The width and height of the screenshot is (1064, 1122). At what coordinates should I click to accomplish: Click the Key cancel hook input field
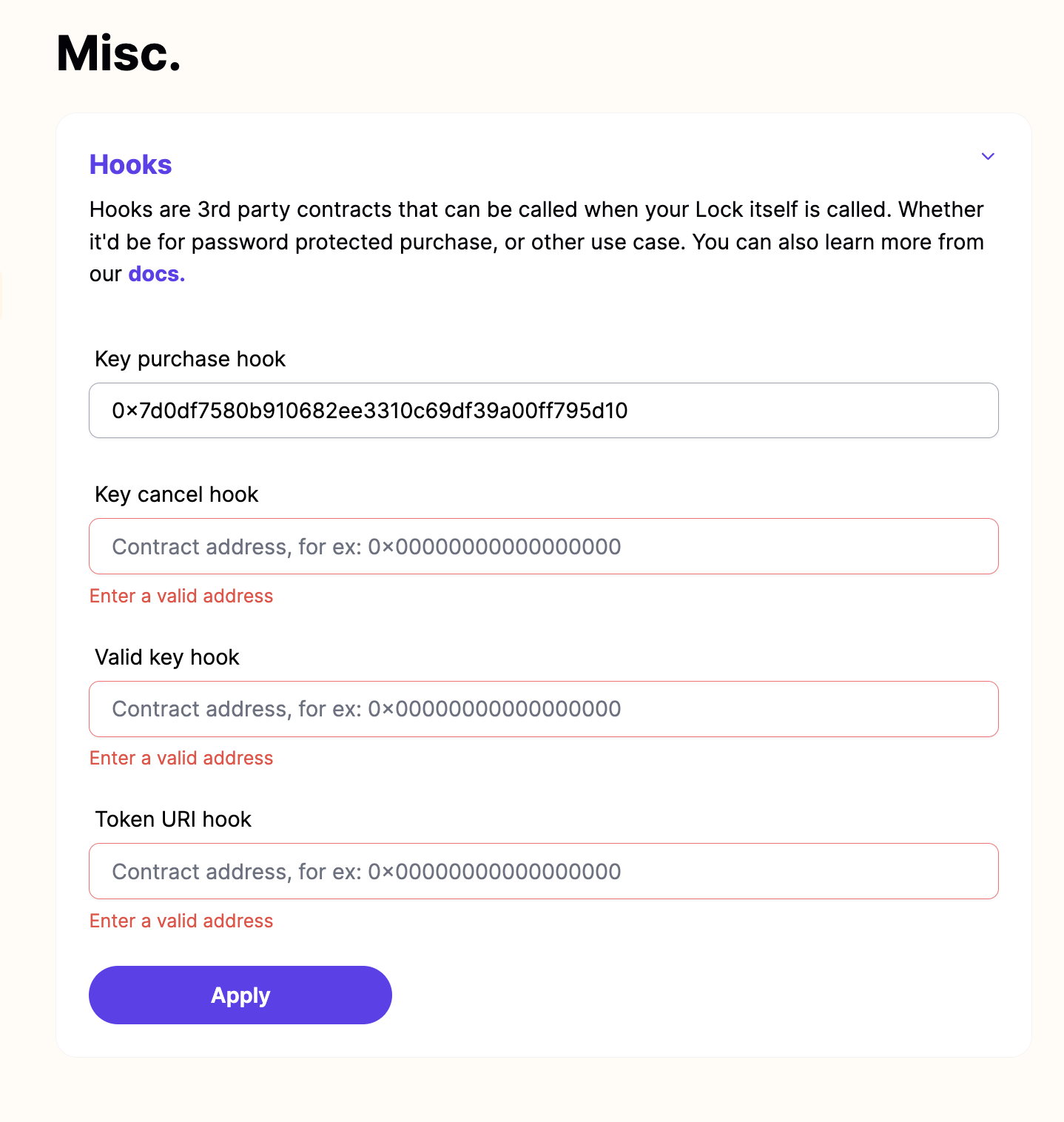pyautogui.click(x=544, y=546)
